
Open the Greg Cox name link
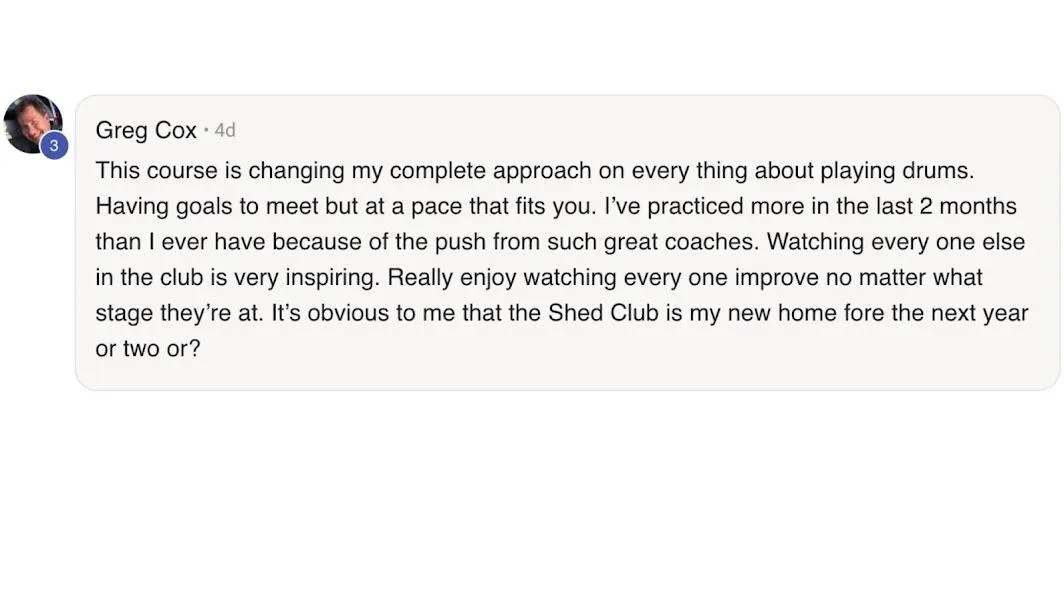(x=146, y=130)
